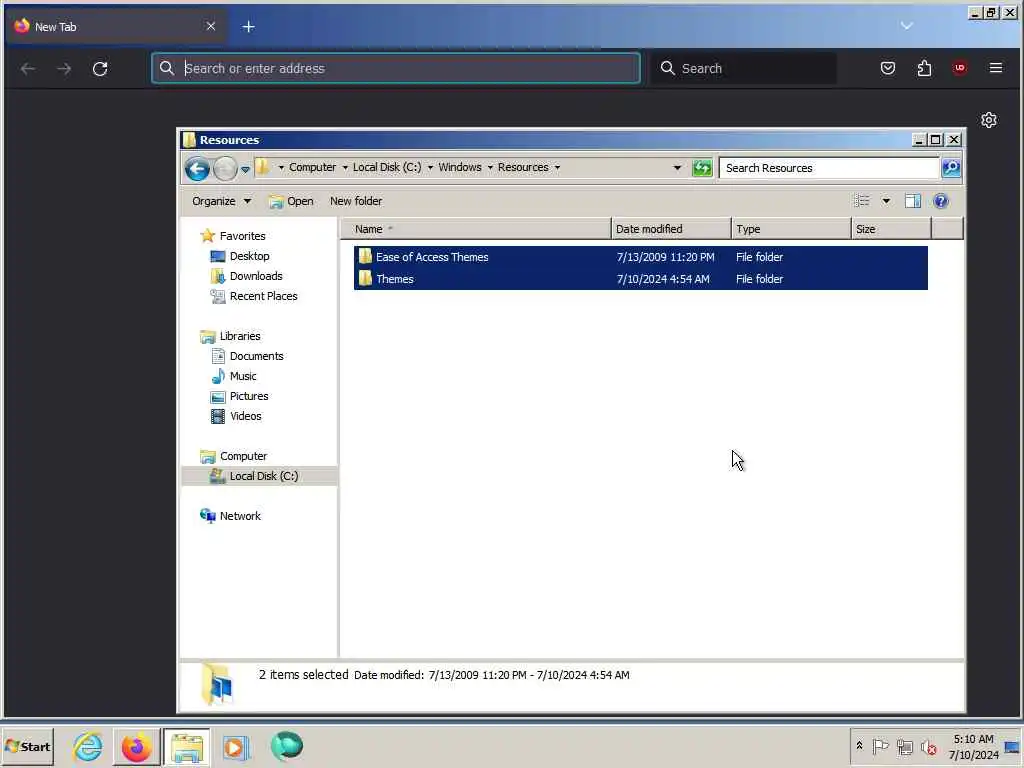Open Documents library
Image resolution: width=1024 pixels, height=768 pixels.
click(256, 357)
